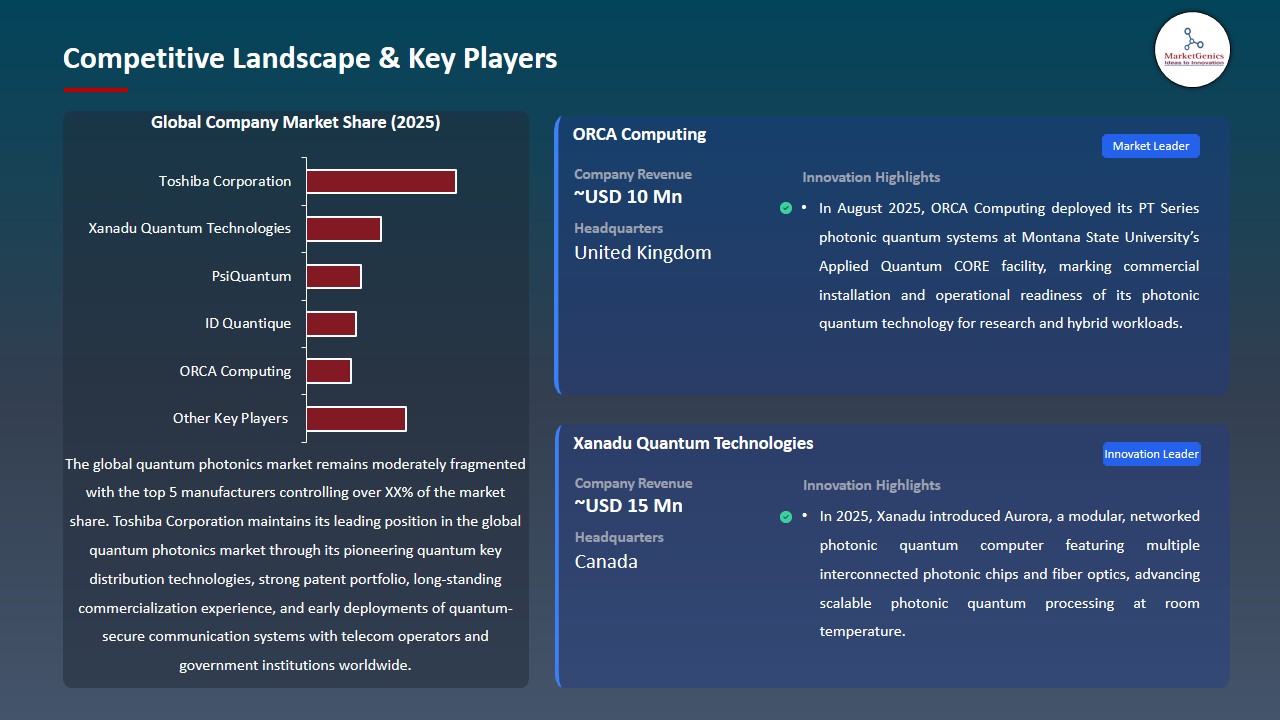
Task: Click the ~USD 10 Mn revenue value
Action: click(626, 197)
